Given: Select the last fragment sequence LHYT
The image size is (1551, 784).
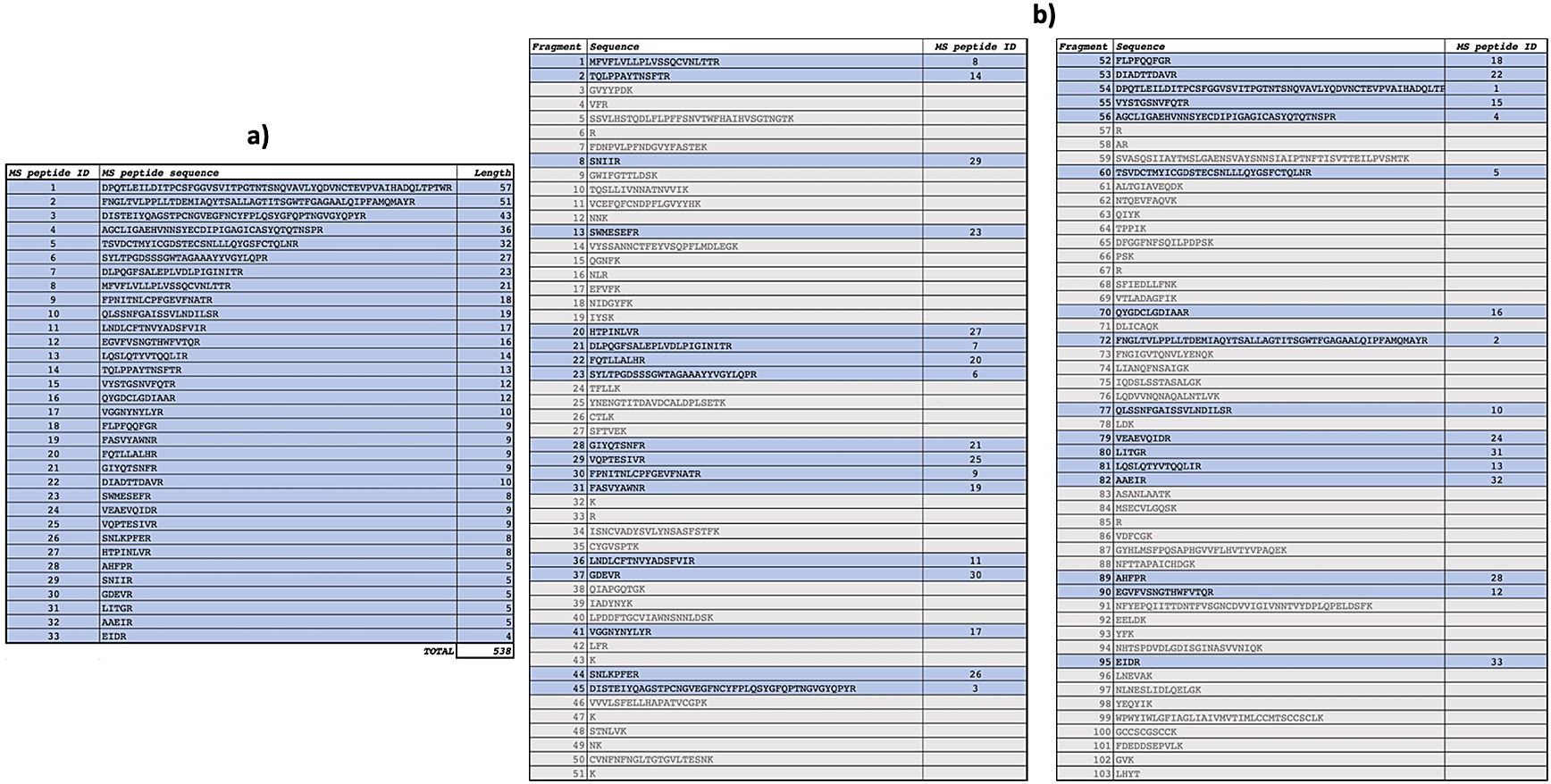Looking at the screenshot, I should point(1128,774).
